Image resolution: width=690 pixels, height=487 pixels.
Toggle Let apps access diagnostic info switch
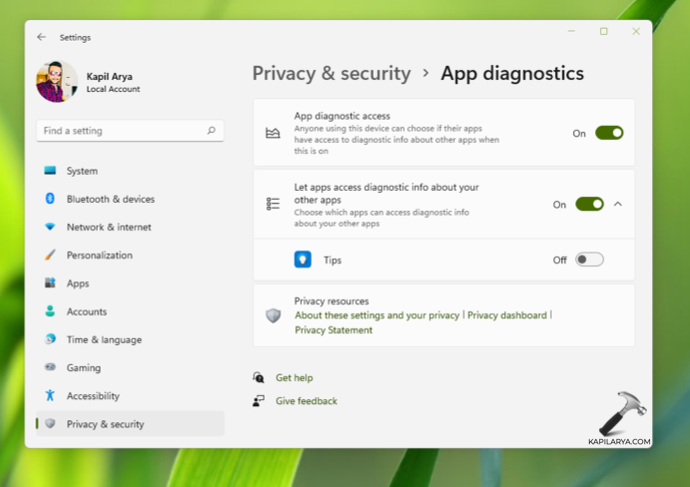click(589, 204)
